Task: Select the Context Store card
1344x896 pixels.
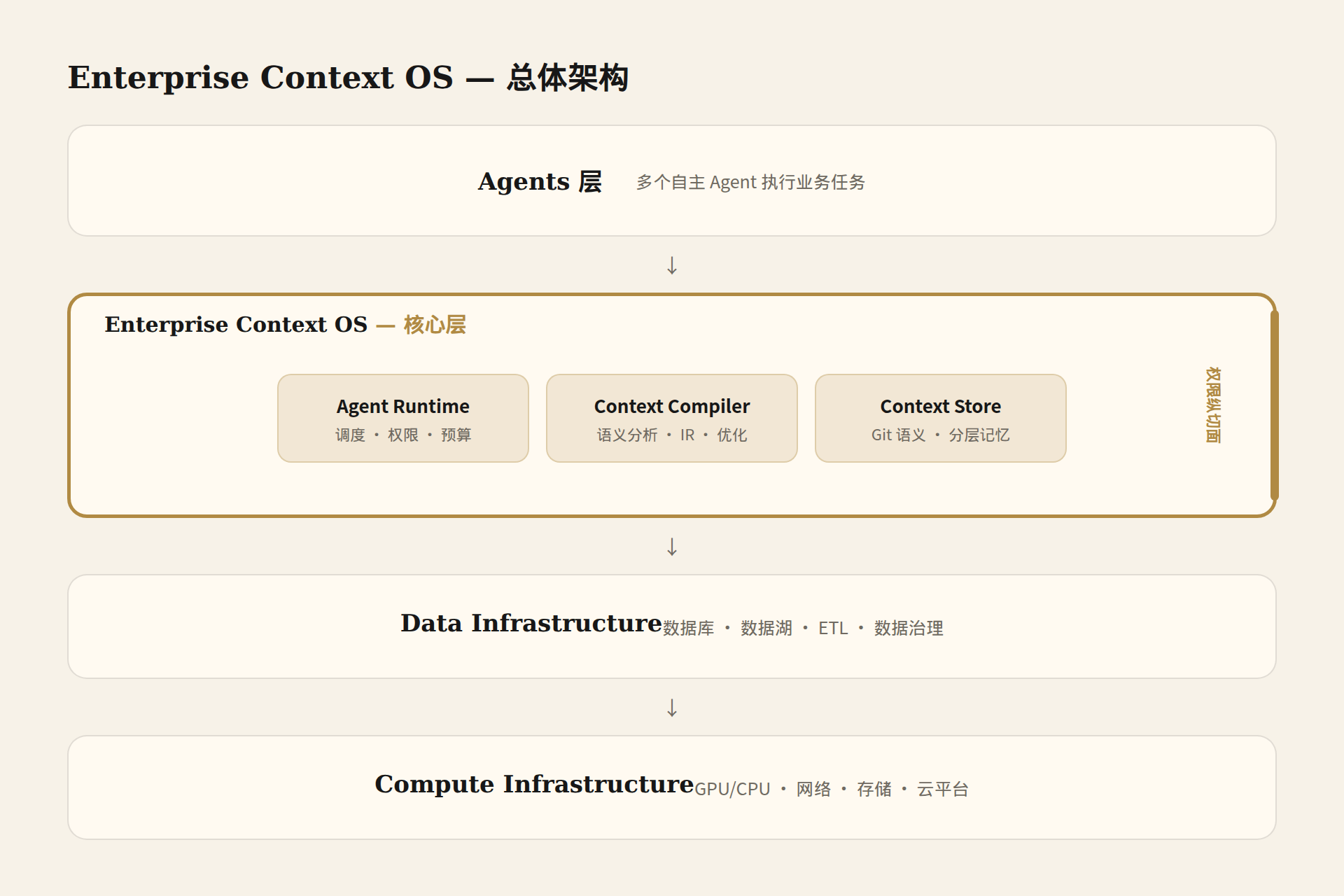Action: point(941,418)
